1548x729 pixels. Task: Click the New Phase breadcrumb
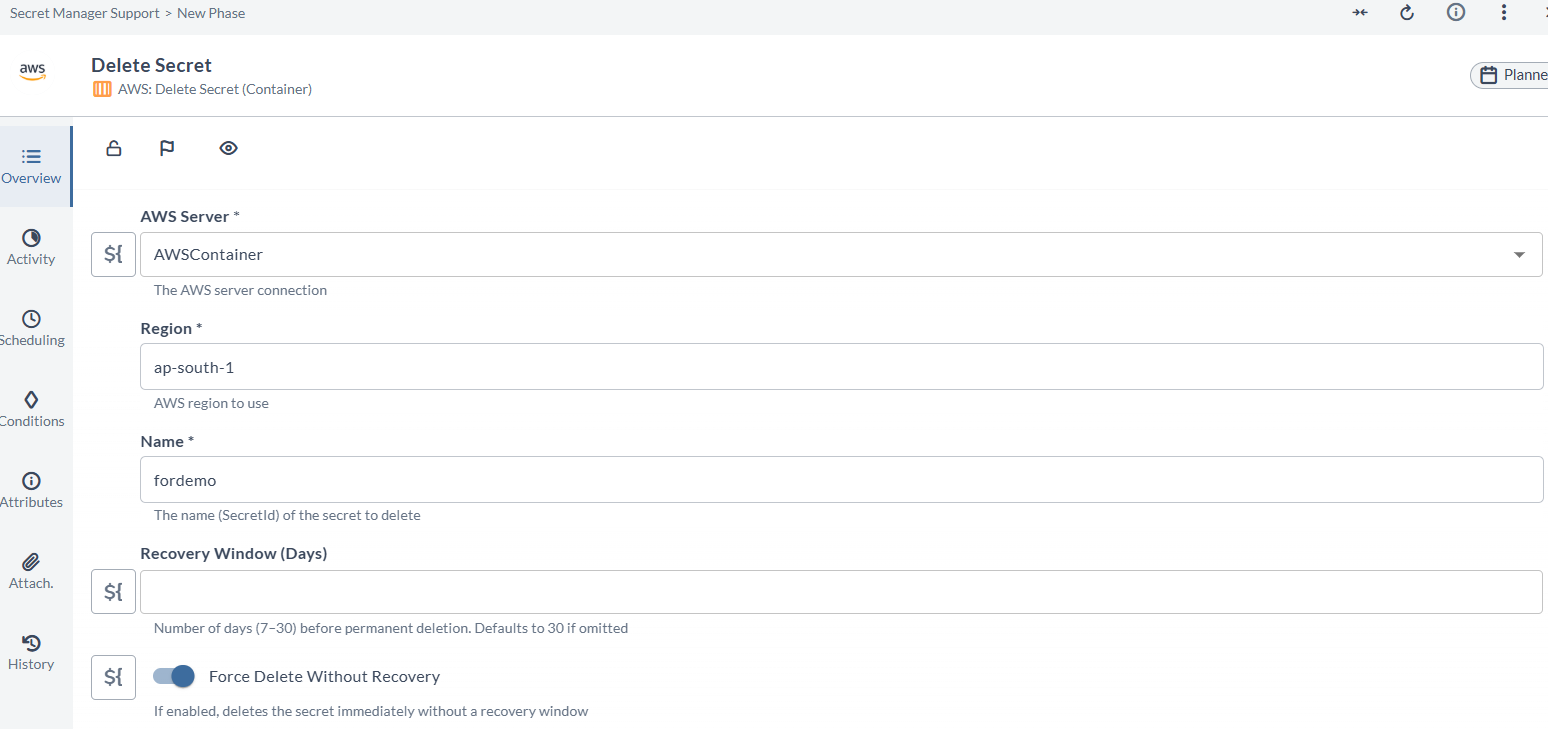pos(211,13)
